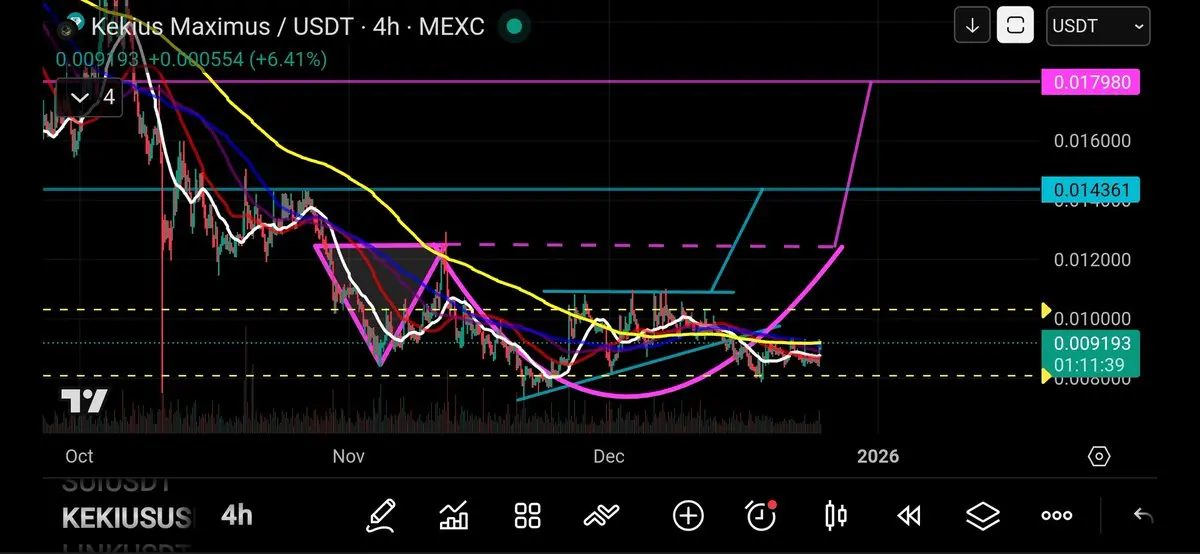Open the USDT currency dropdown
The width and height of the screenshot is (1200, 554).
click(x=1097, y=27)
